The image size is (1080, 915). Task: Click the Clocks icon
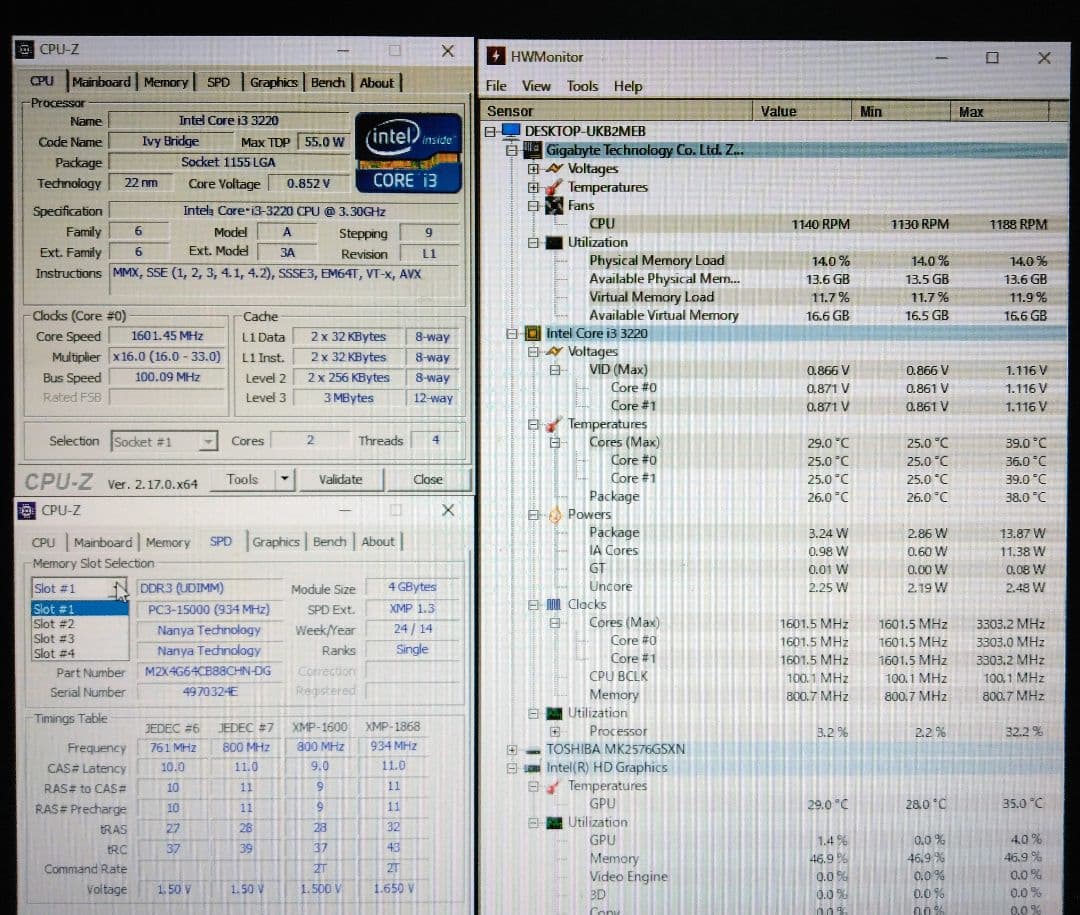(x=554, y=604)
